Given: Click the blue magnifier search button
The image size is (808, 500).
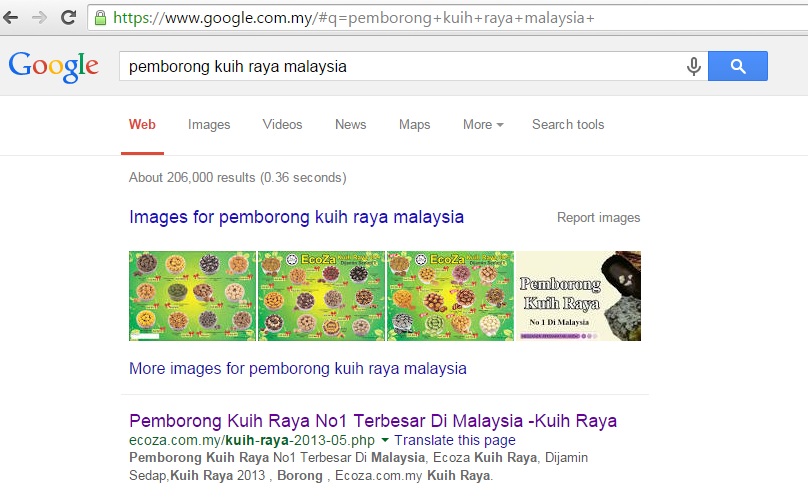Looking at the screenshot, I should click(737, 66).
